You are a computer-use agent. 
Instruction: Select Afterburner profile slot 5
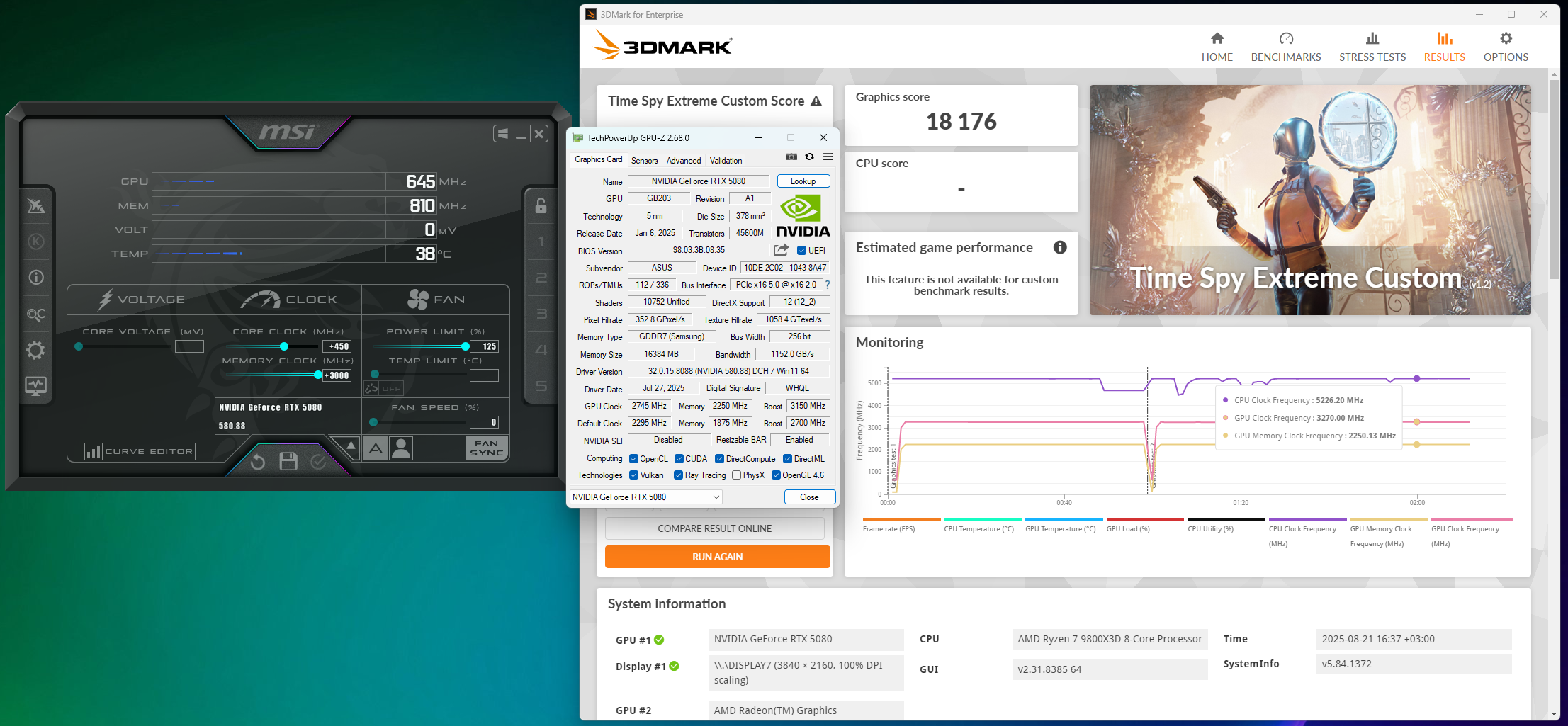click(541, 386)
